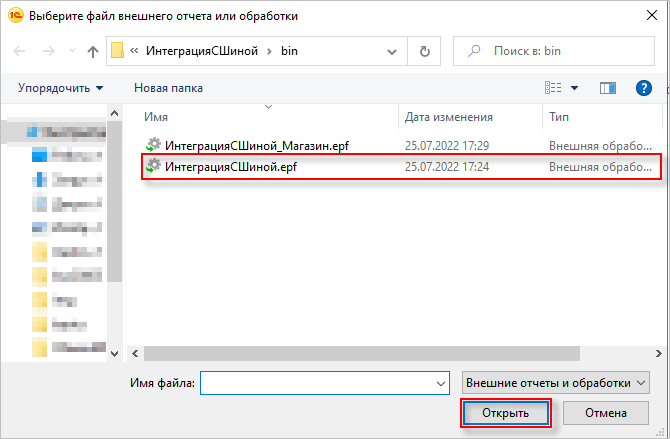Open the Help question mark icon
Viewport: 670px width, 439px height.
[x=644, y=88]
